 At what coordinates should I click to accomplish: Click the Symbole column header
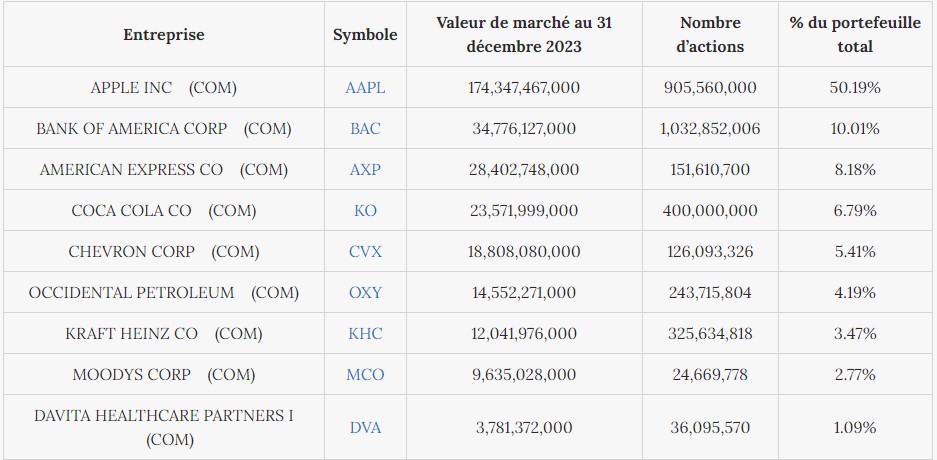coord(365,35)
